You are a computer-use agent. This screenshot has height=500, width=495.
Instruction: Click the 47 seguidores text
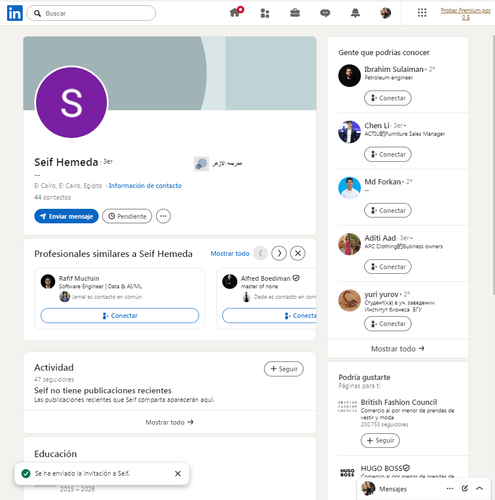(x=54, y=379)
